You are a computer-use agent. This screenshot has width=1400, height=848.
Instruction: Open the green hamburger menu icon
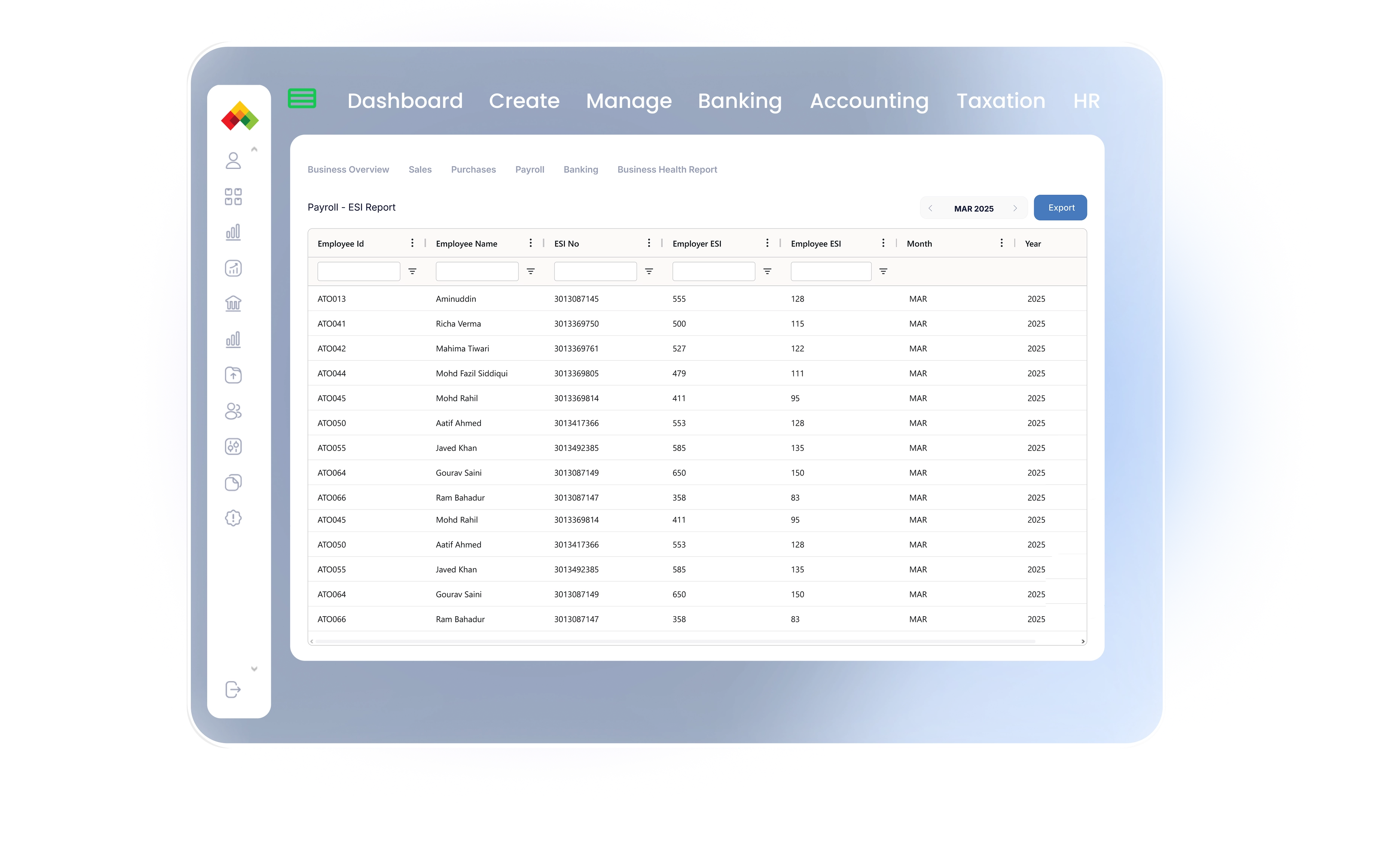pos(302,98)
